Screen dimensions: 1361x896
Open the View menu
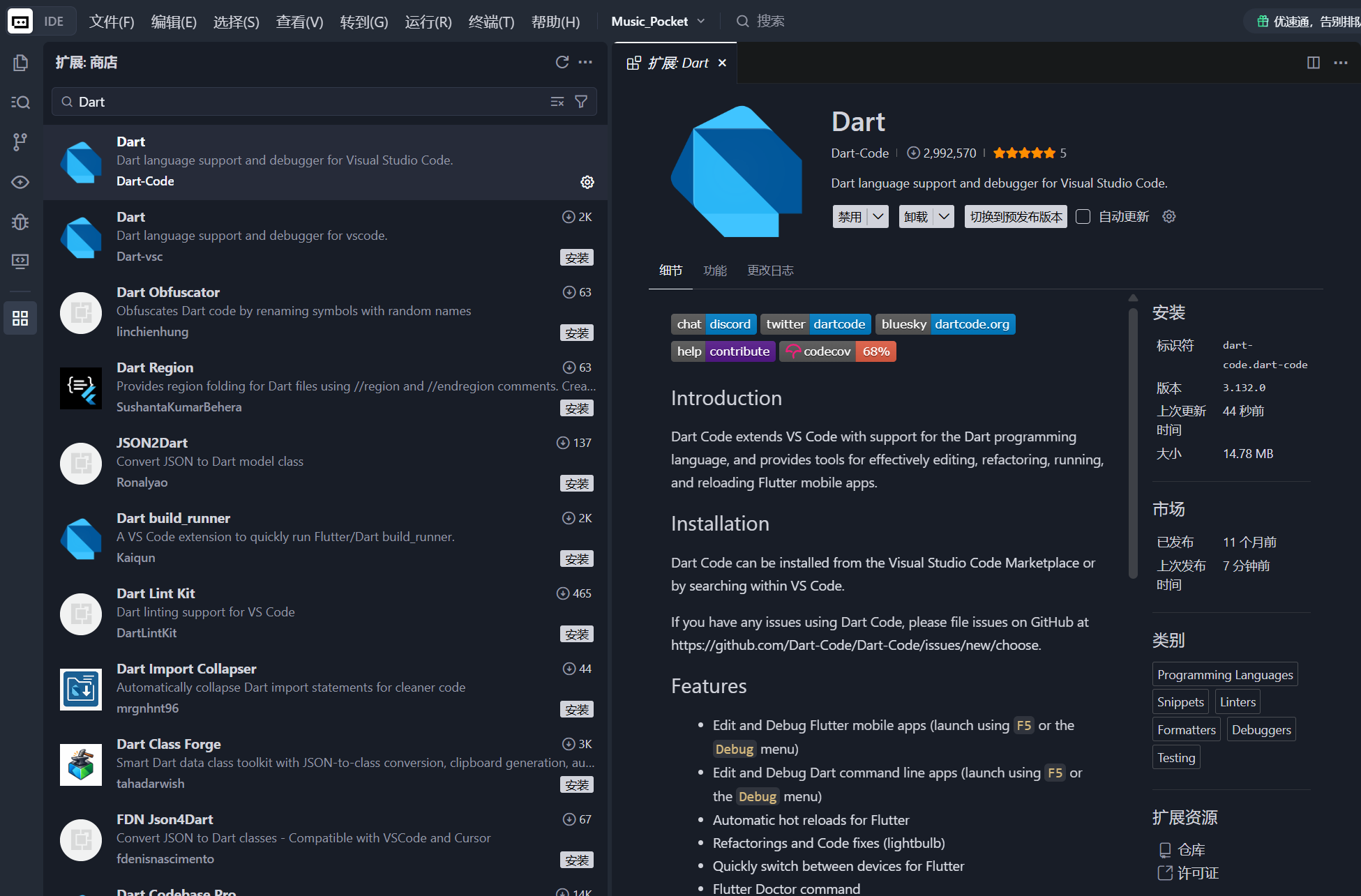[299, 22]
